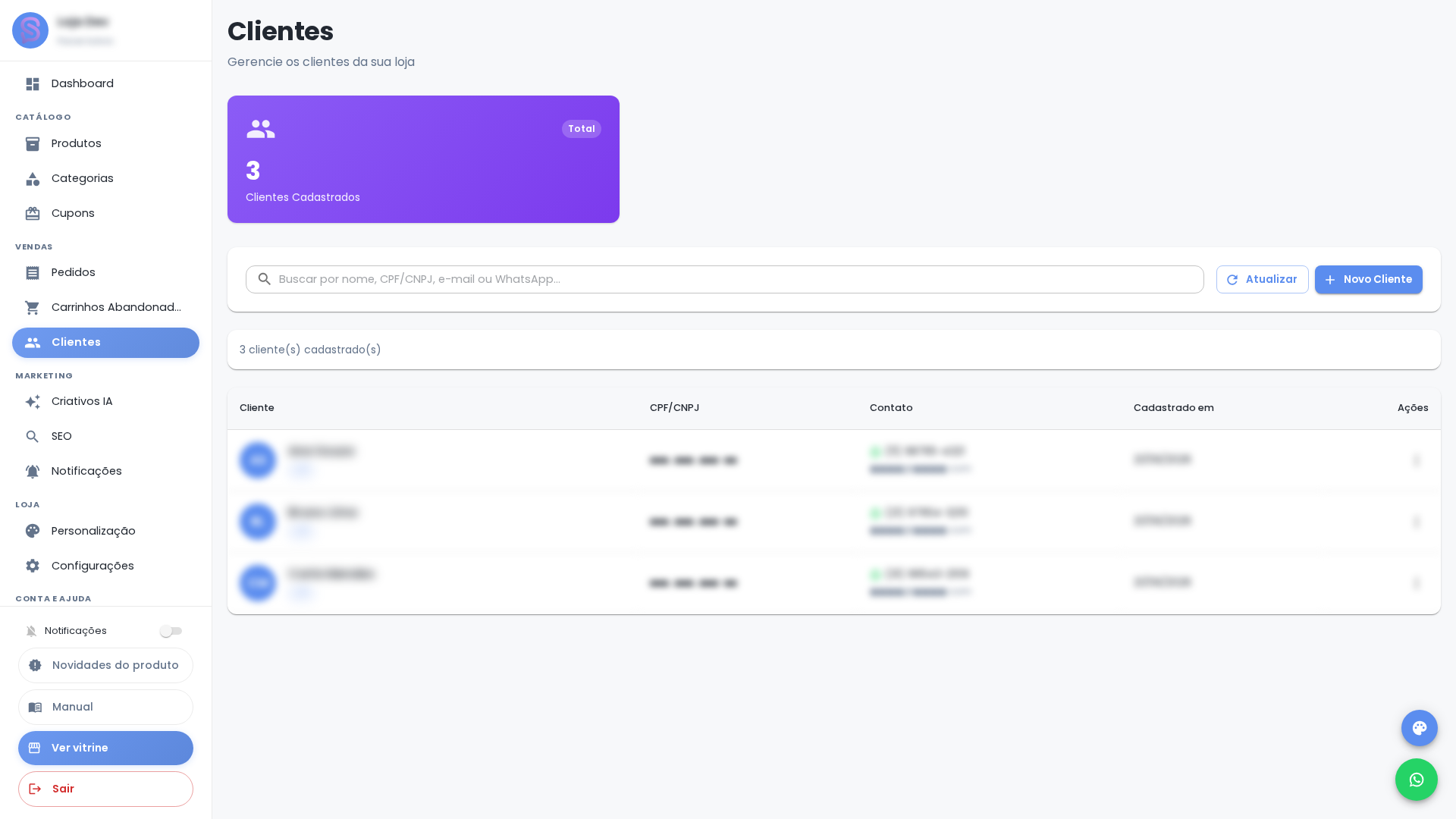Click the third client's avatar
1456x819 pixels.
point(258,584)
